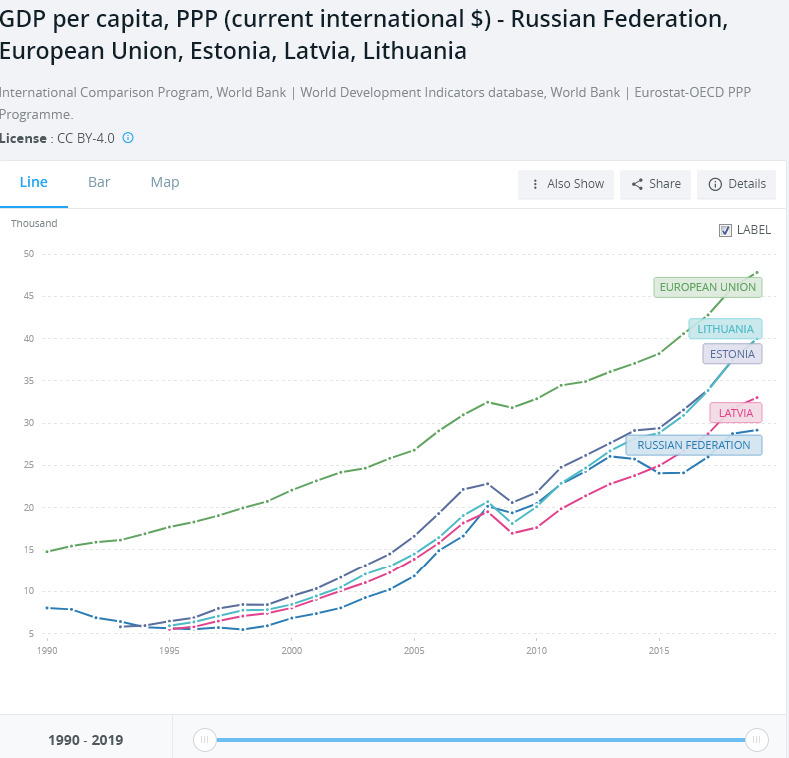Screen dimensions: 789x758
Task: Click the left year-range slider handle
Action: pyautogui.click(x=204, y=740)
